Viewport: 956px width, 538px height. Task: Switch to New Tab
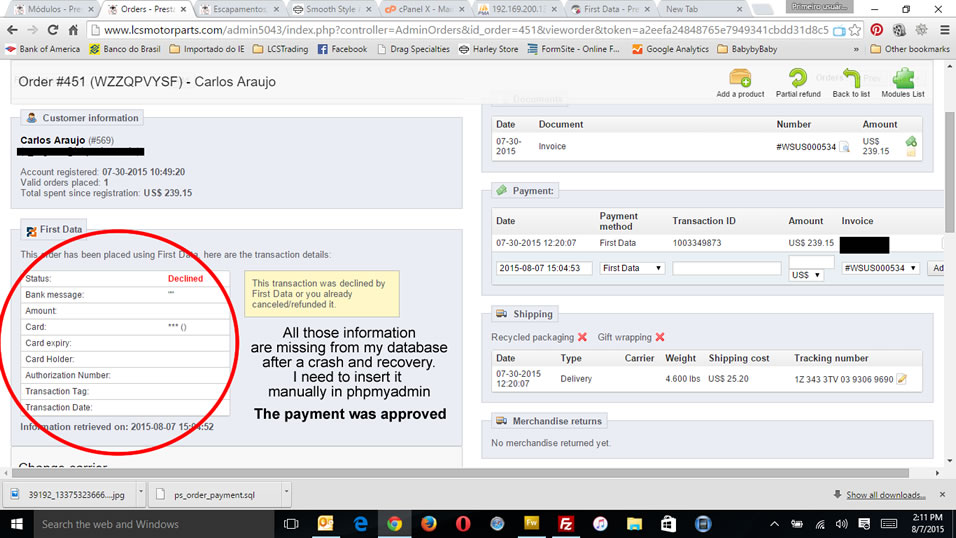click(x=702, y=9)
